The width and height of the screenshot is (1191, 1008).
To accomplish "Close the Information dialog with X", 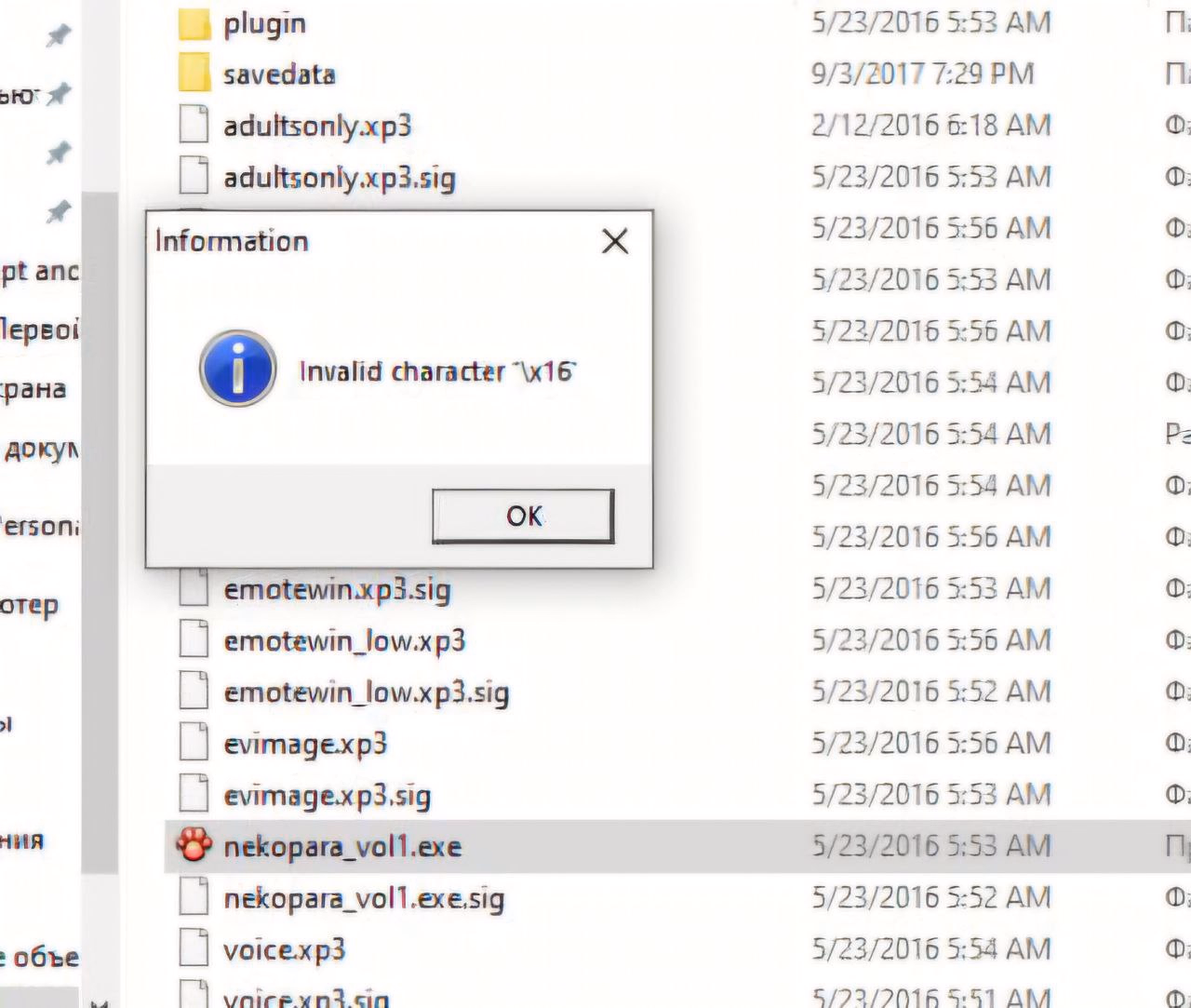I will [615, 241].
